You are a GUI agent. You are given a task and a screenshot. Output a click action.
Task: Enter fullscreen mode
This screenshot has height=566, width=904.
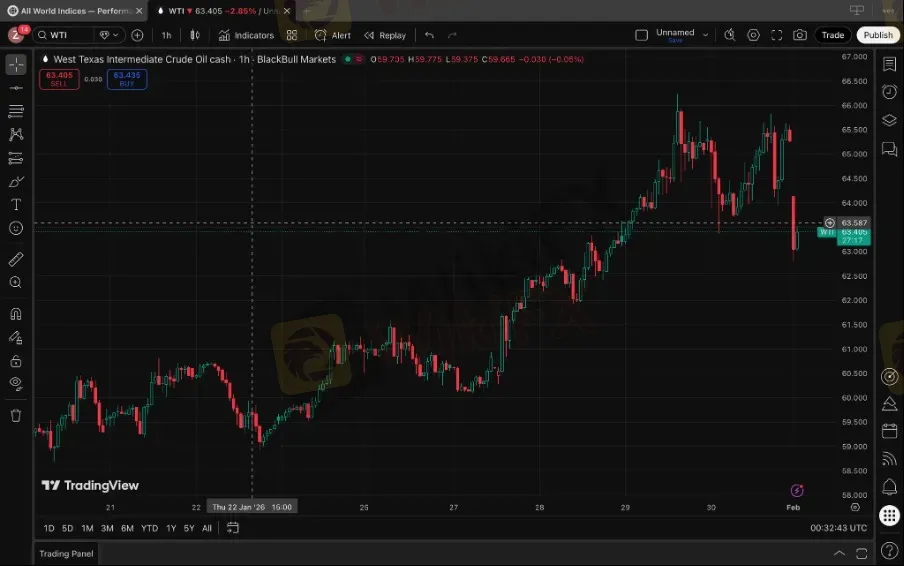coord(777,35)
